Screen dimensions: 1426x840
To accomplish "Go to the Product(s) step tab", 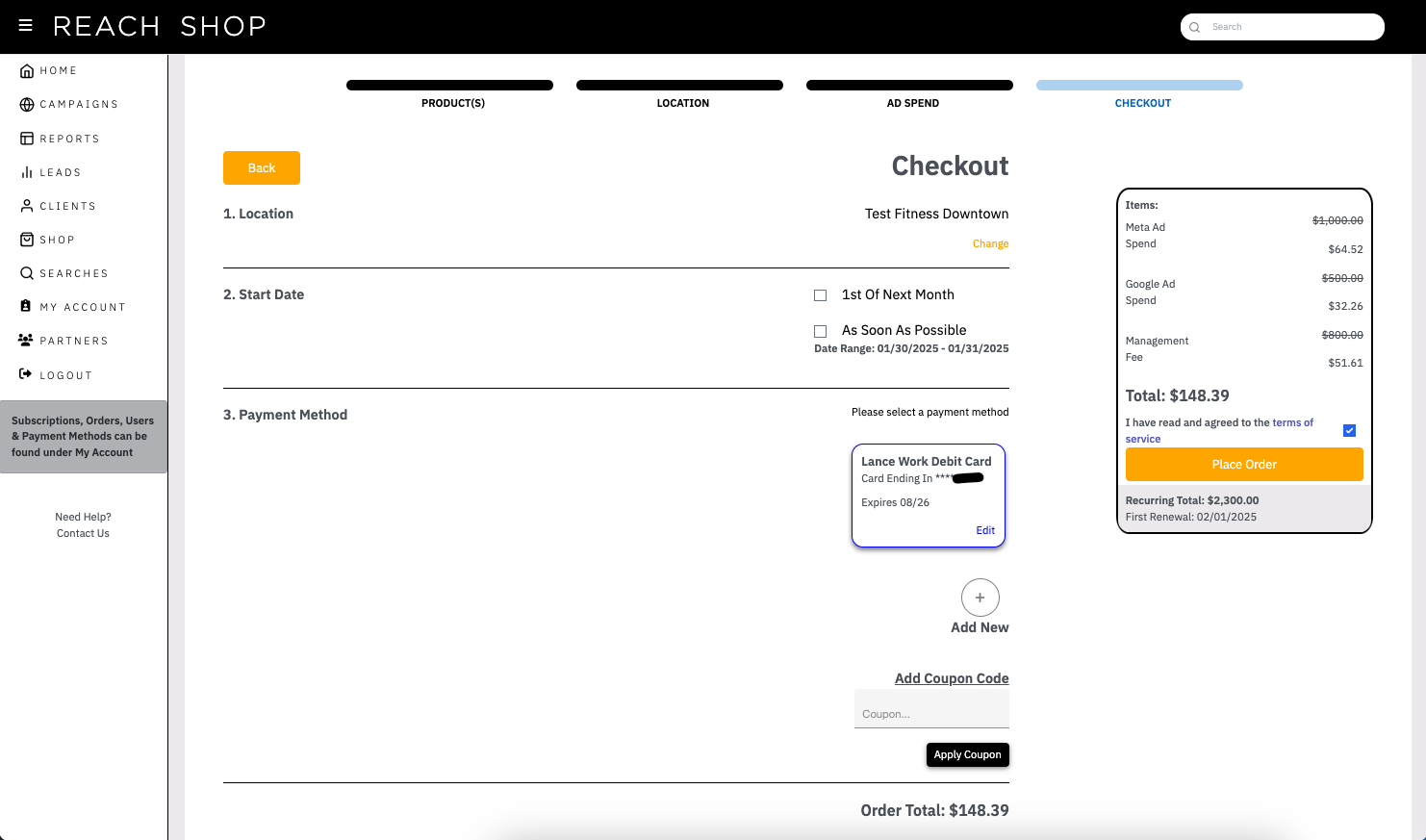I will tap(450, 93).
